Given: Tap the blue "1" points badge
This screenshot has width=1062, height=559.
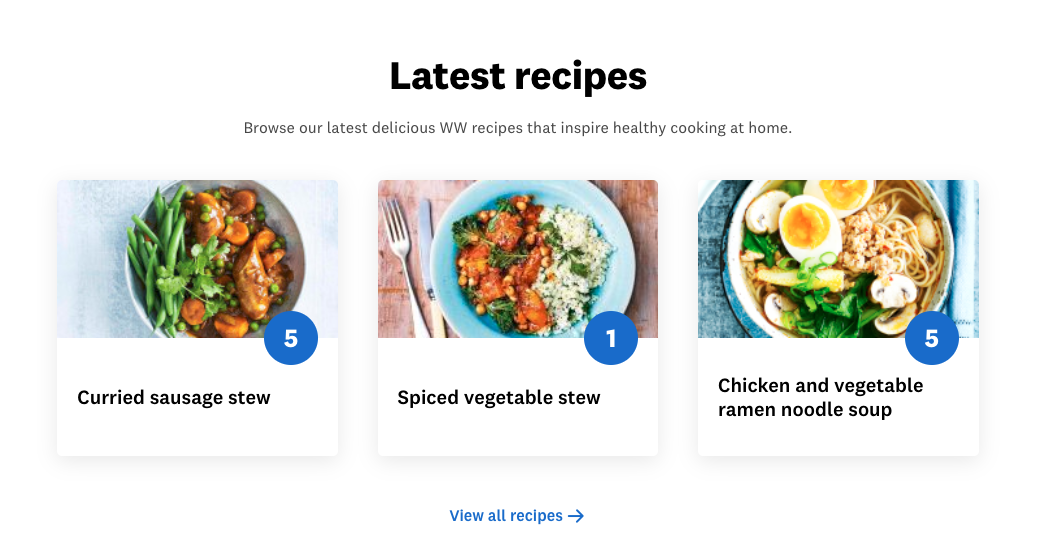Looking at the screenshot, I should click(611, 338).
